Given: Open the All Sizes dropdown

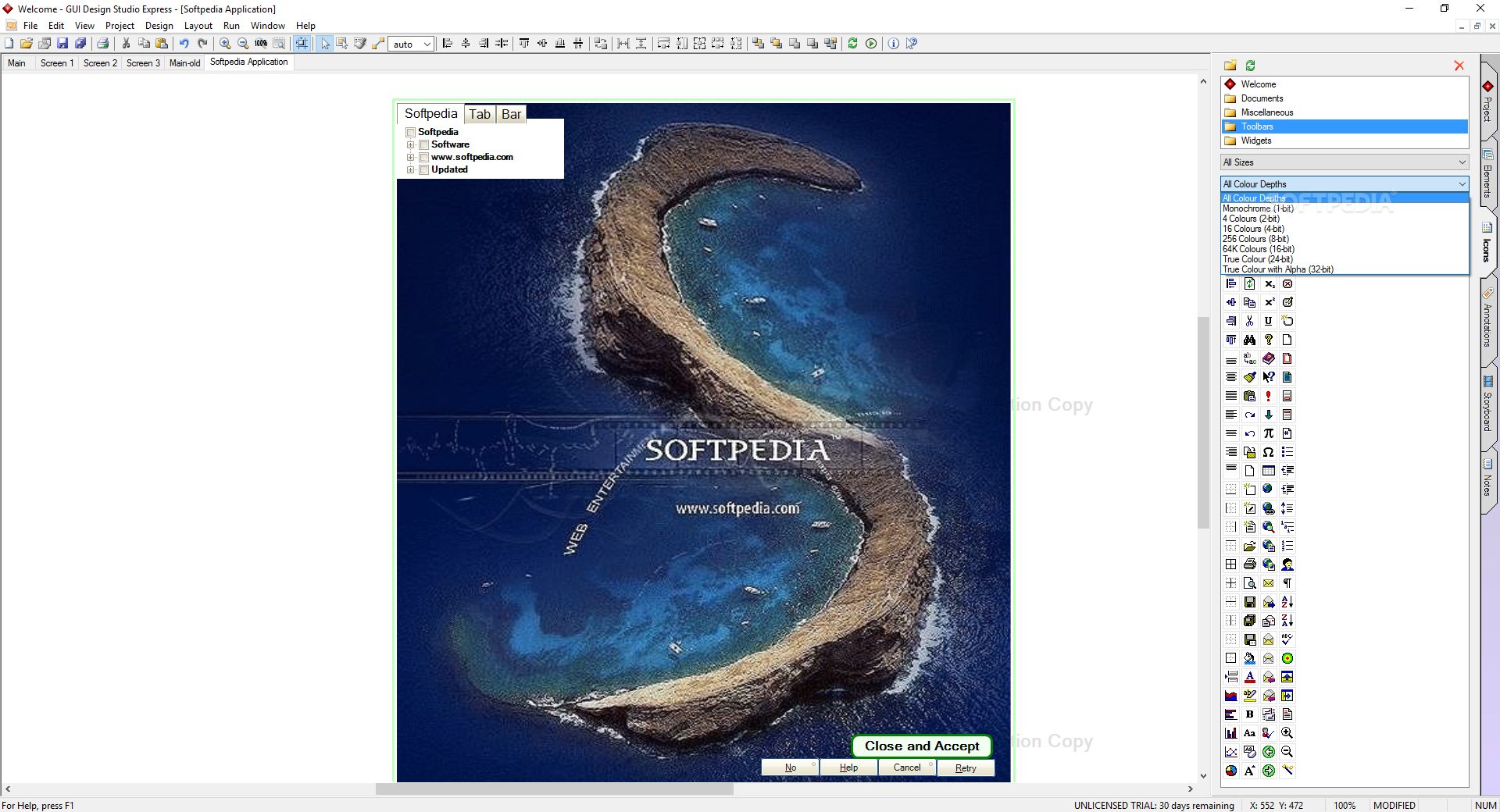Looking at the screenshot, I should tap(1345, 162).
